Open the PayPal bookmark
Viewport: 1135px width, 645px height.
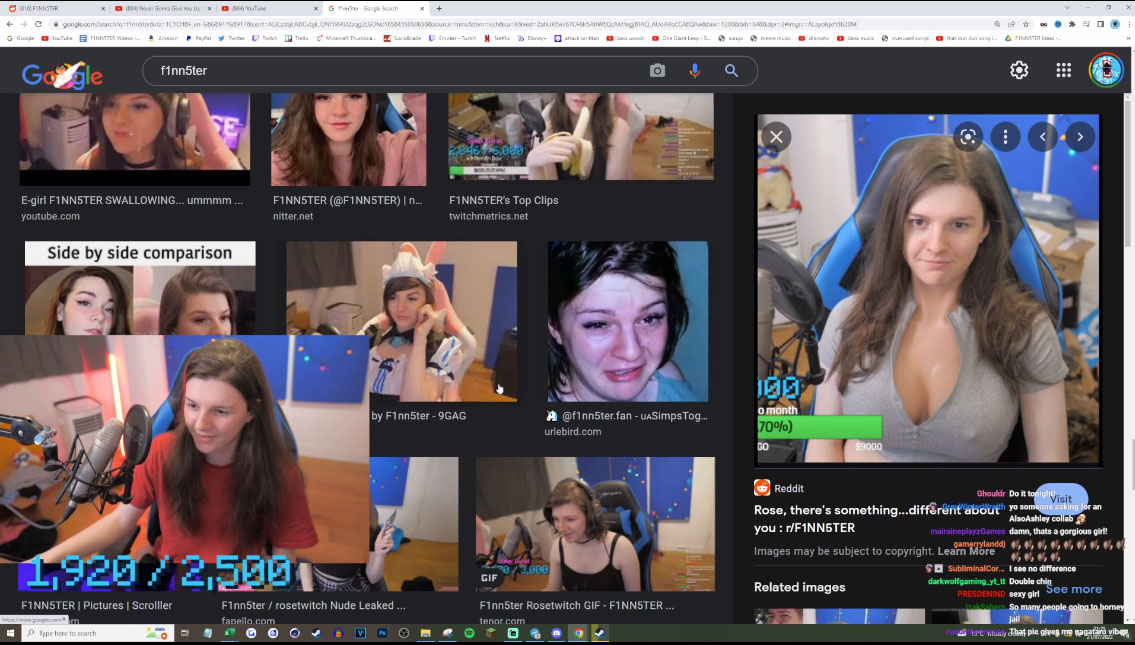point(199,38)
